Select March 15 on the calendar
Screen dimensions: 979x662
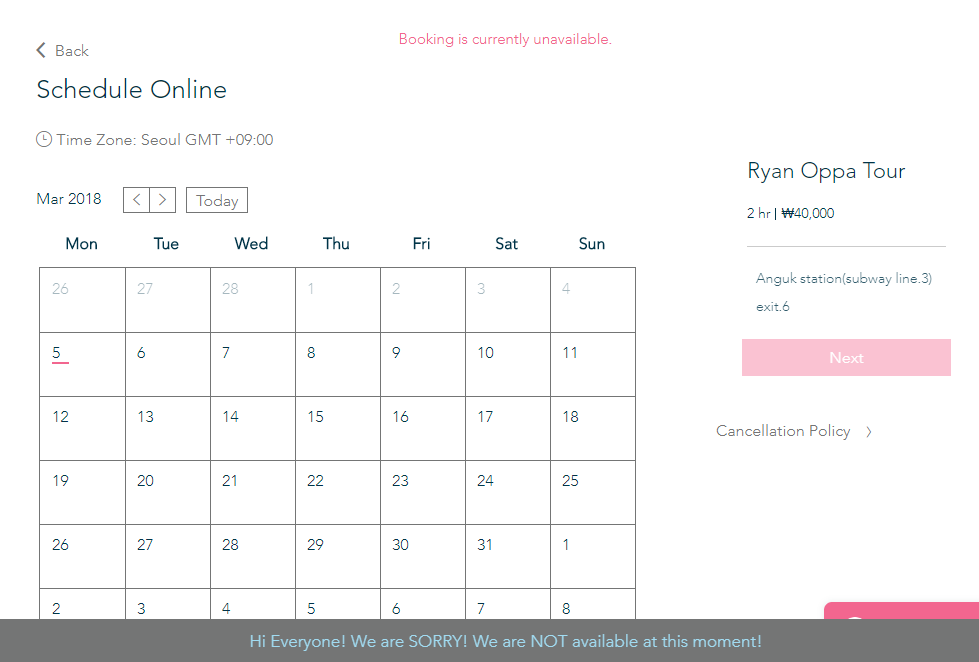337,428
